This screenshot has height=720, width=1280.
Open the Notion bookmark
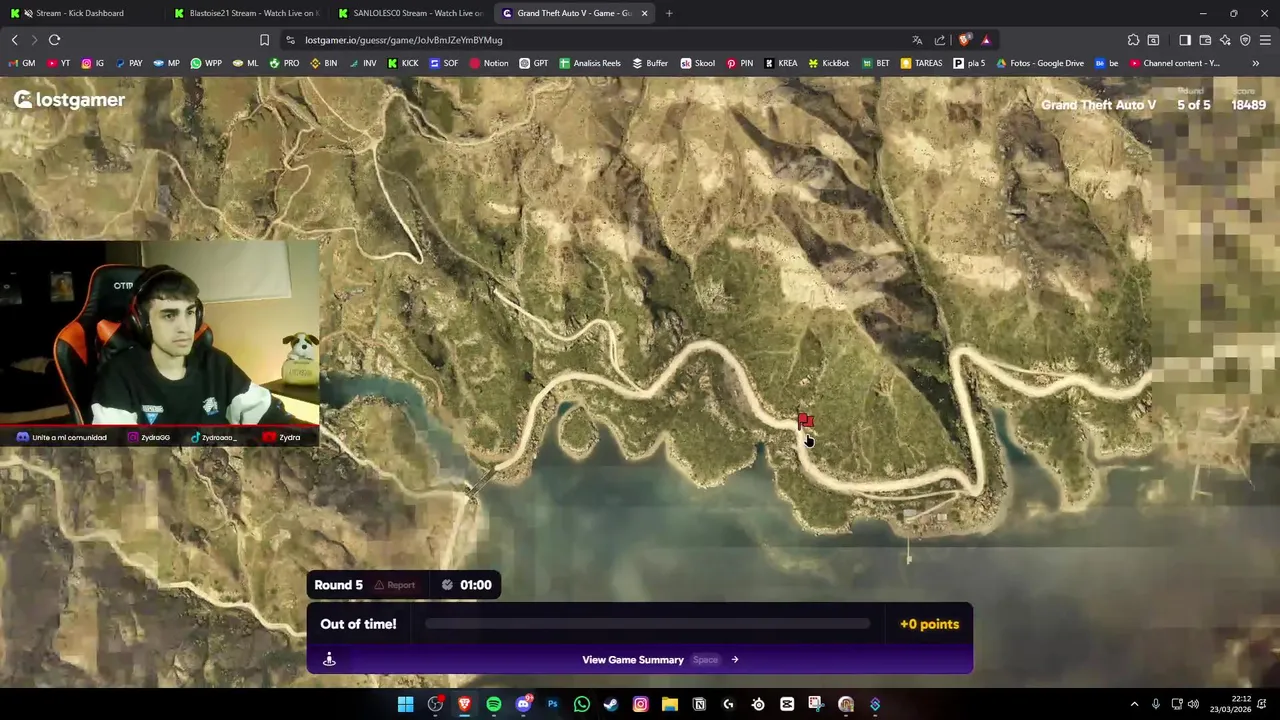[x=488, y=63]
